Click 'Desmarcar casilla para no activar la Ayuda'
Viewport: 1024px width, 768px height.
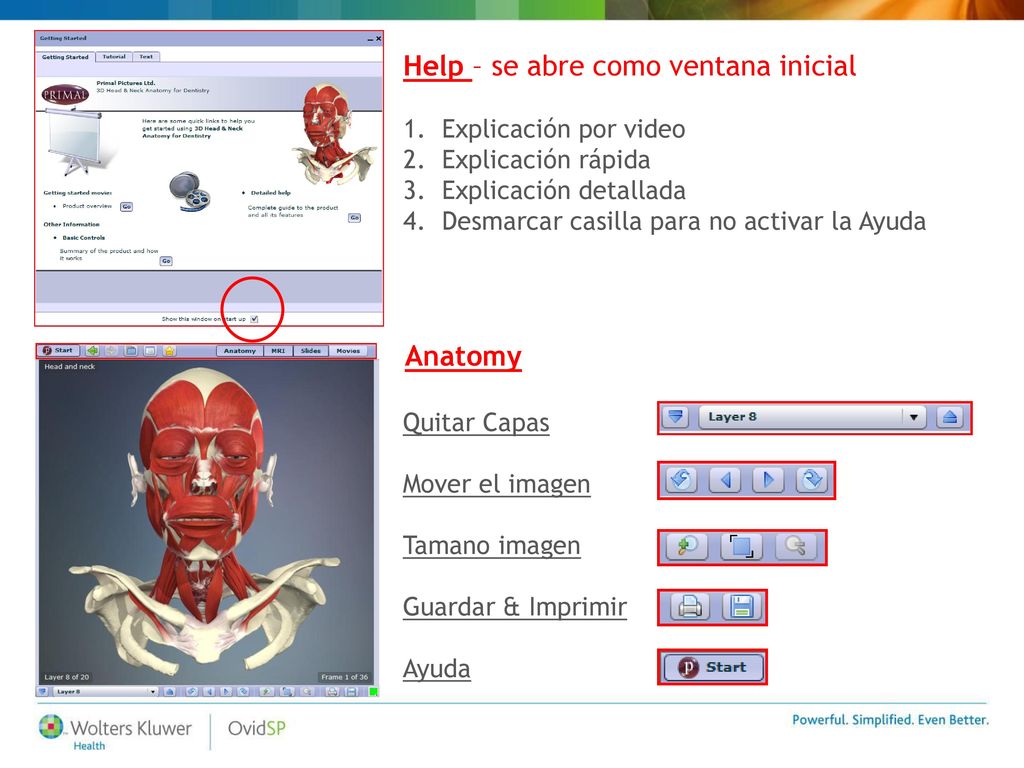point(684,221)
